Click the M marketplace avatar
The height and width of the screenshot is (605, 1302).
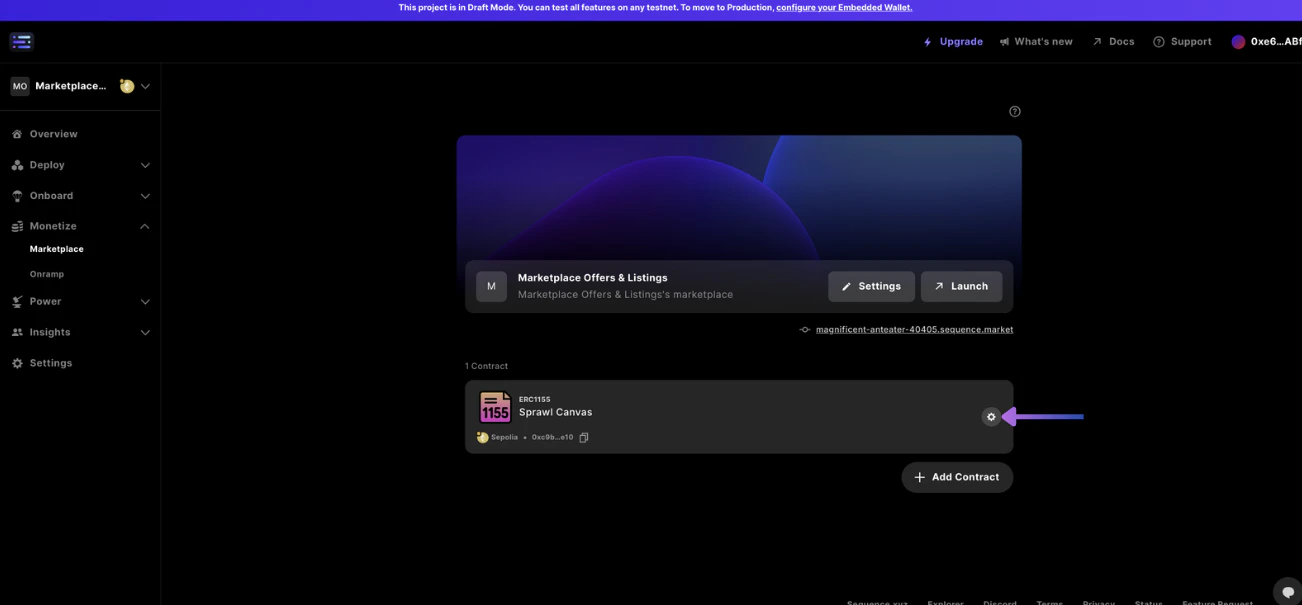(x=491, y=286)
